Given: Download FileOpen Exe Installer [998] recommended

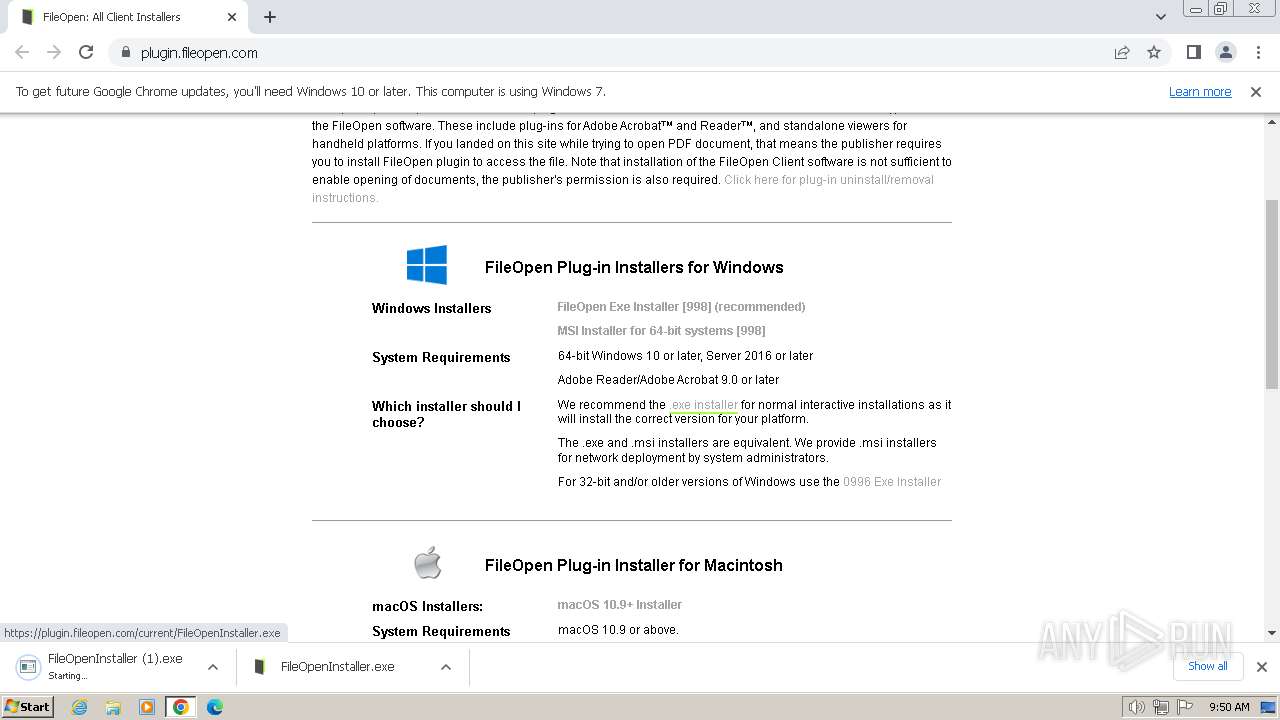Looking at the screenshot, I should pos(681,307).
